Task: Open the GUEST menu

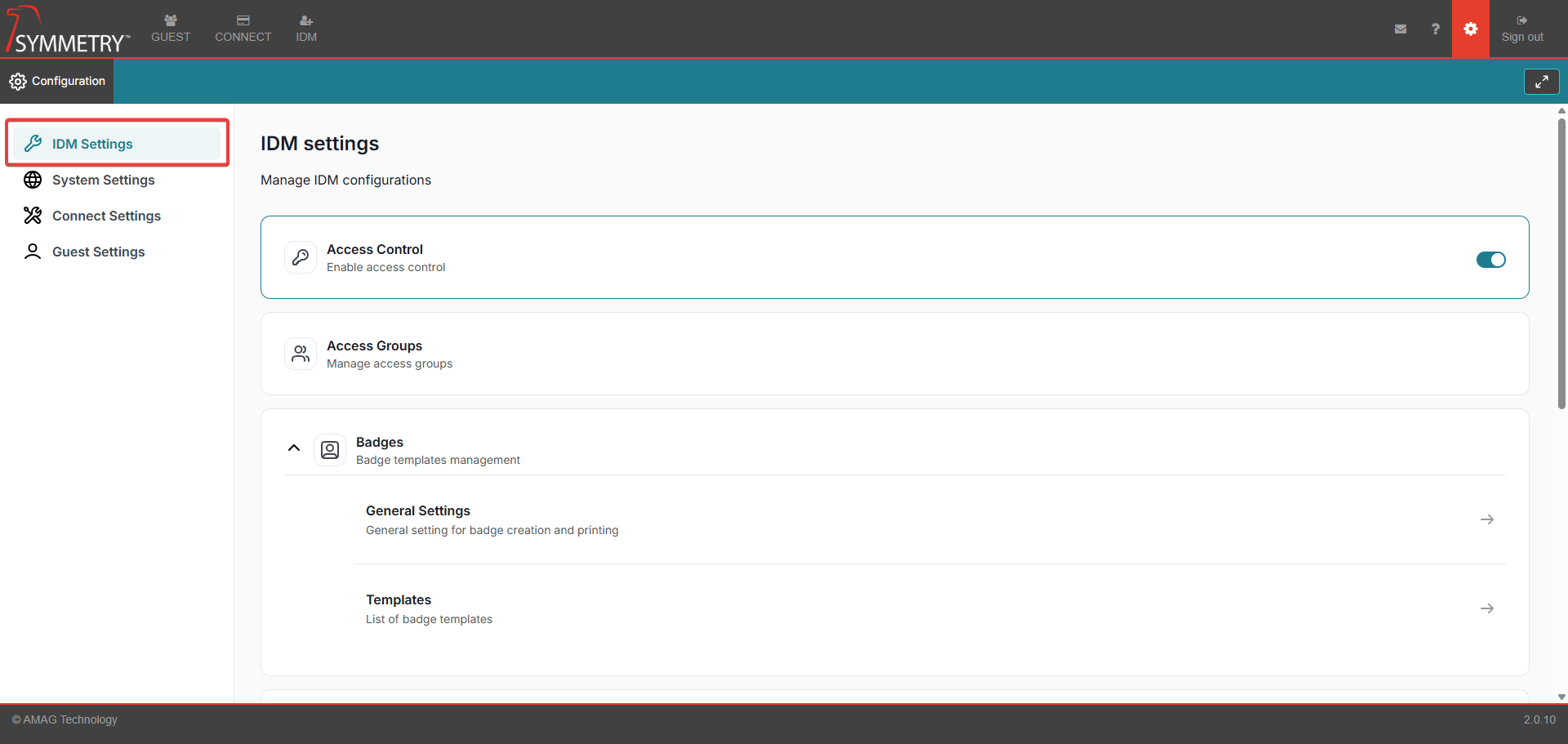Action: [171, 29]
